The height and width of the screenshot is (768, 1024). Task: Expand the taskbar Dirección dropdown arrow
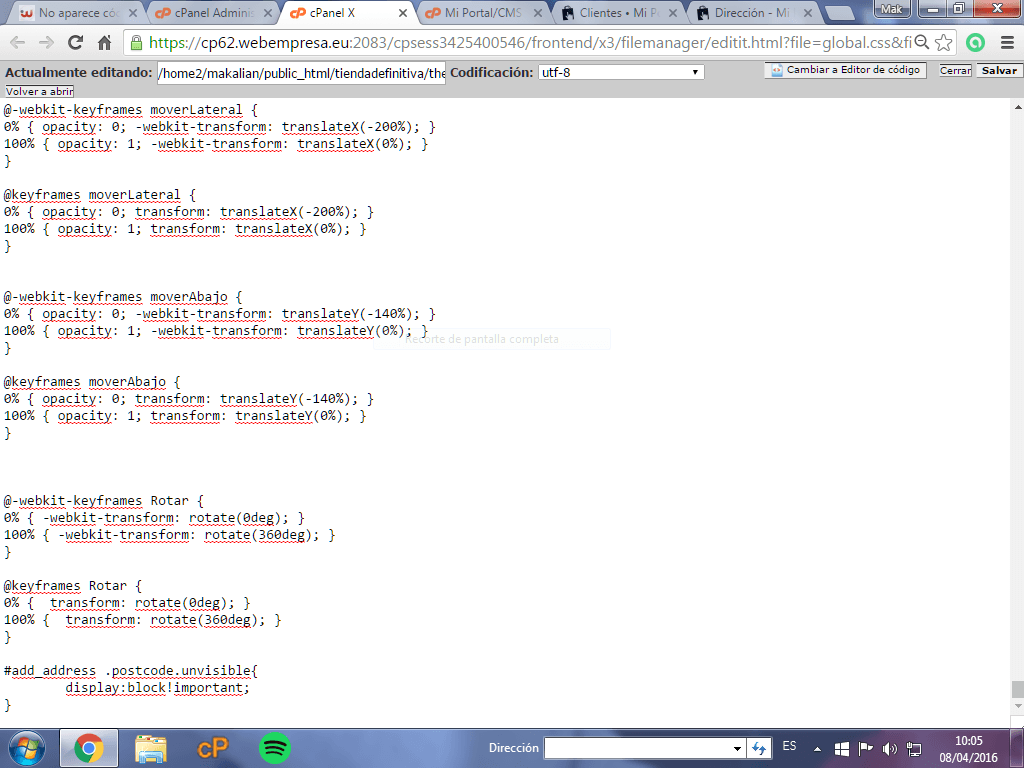(x=737, y=748)
